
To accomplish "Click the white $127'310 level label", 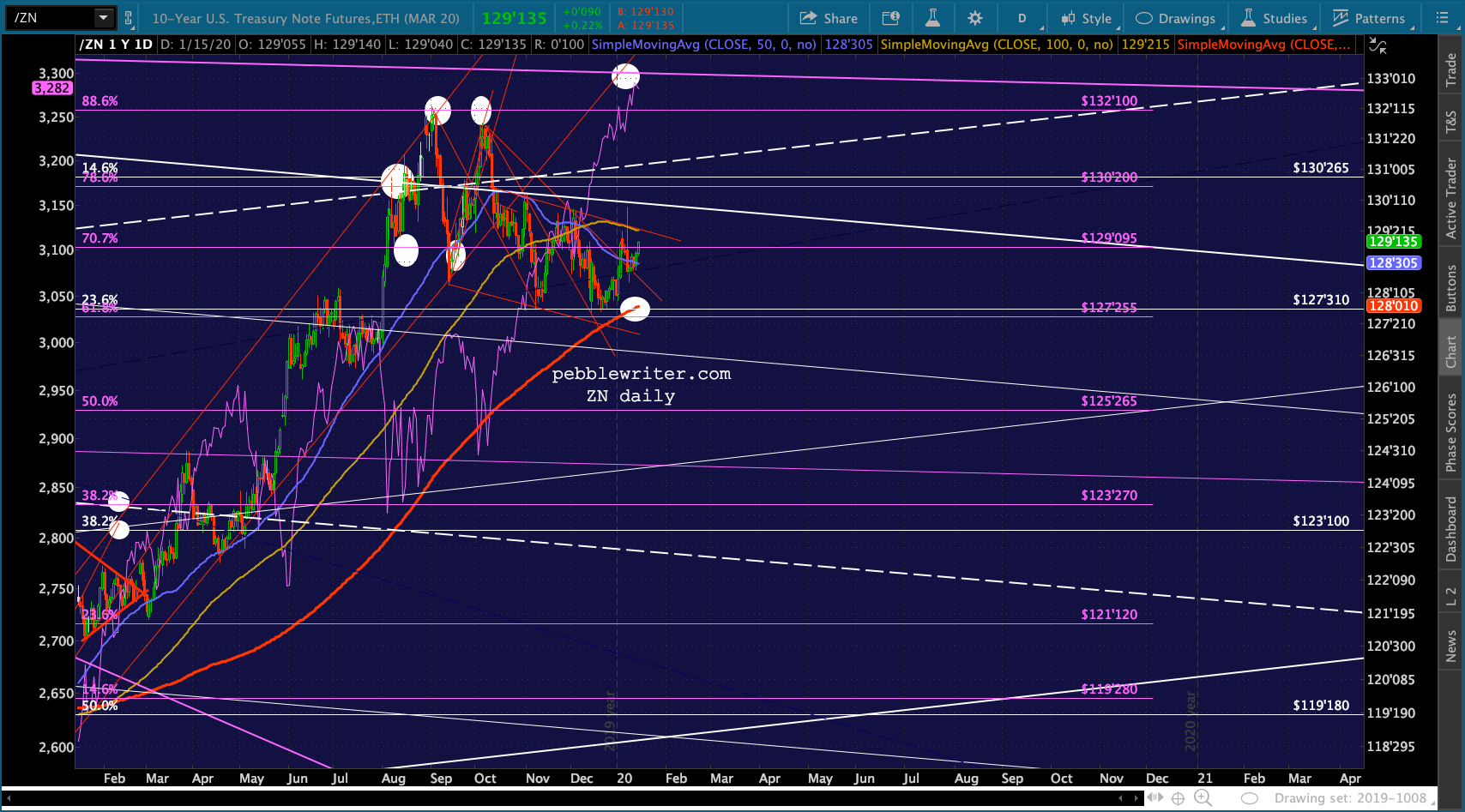I will (x=1321, y=300).
